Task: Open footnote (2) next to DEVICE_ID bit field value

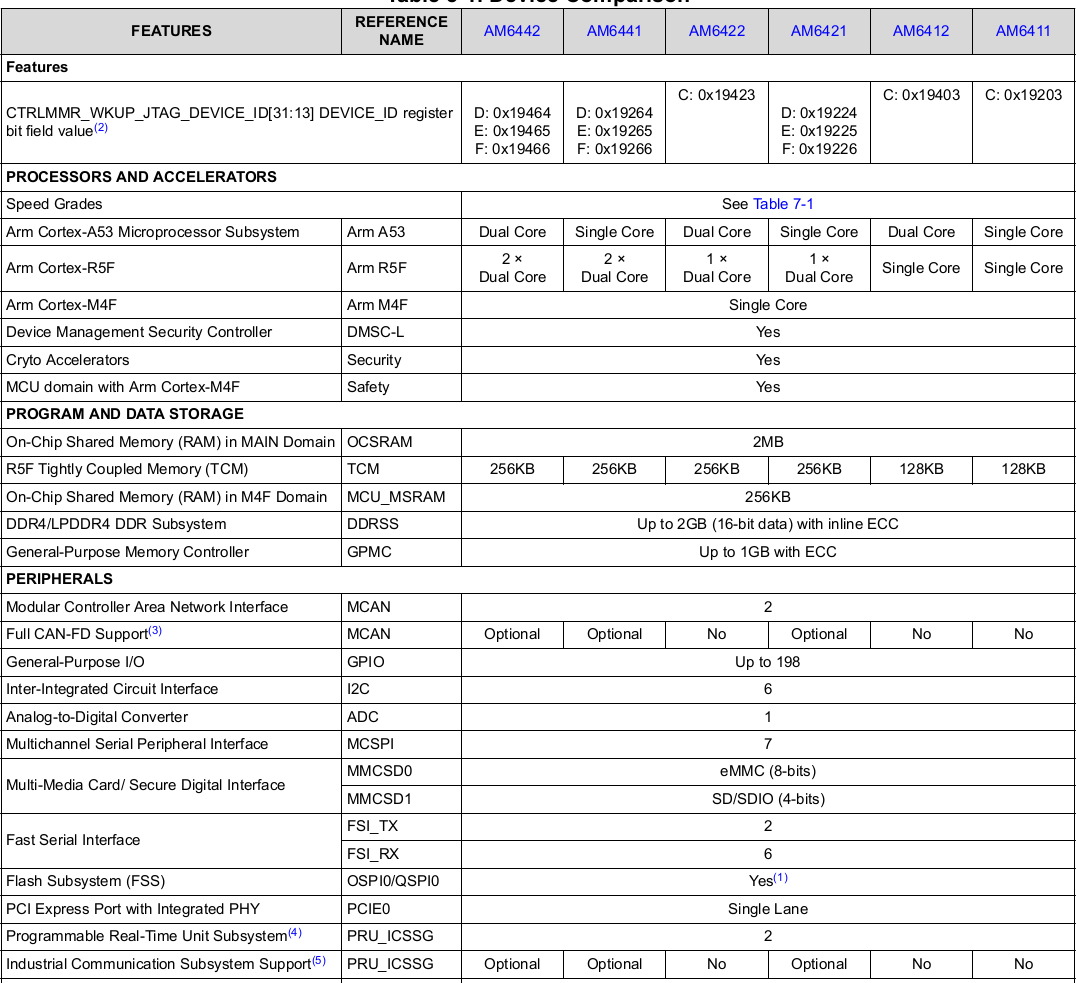Action: tap(101, 128)
